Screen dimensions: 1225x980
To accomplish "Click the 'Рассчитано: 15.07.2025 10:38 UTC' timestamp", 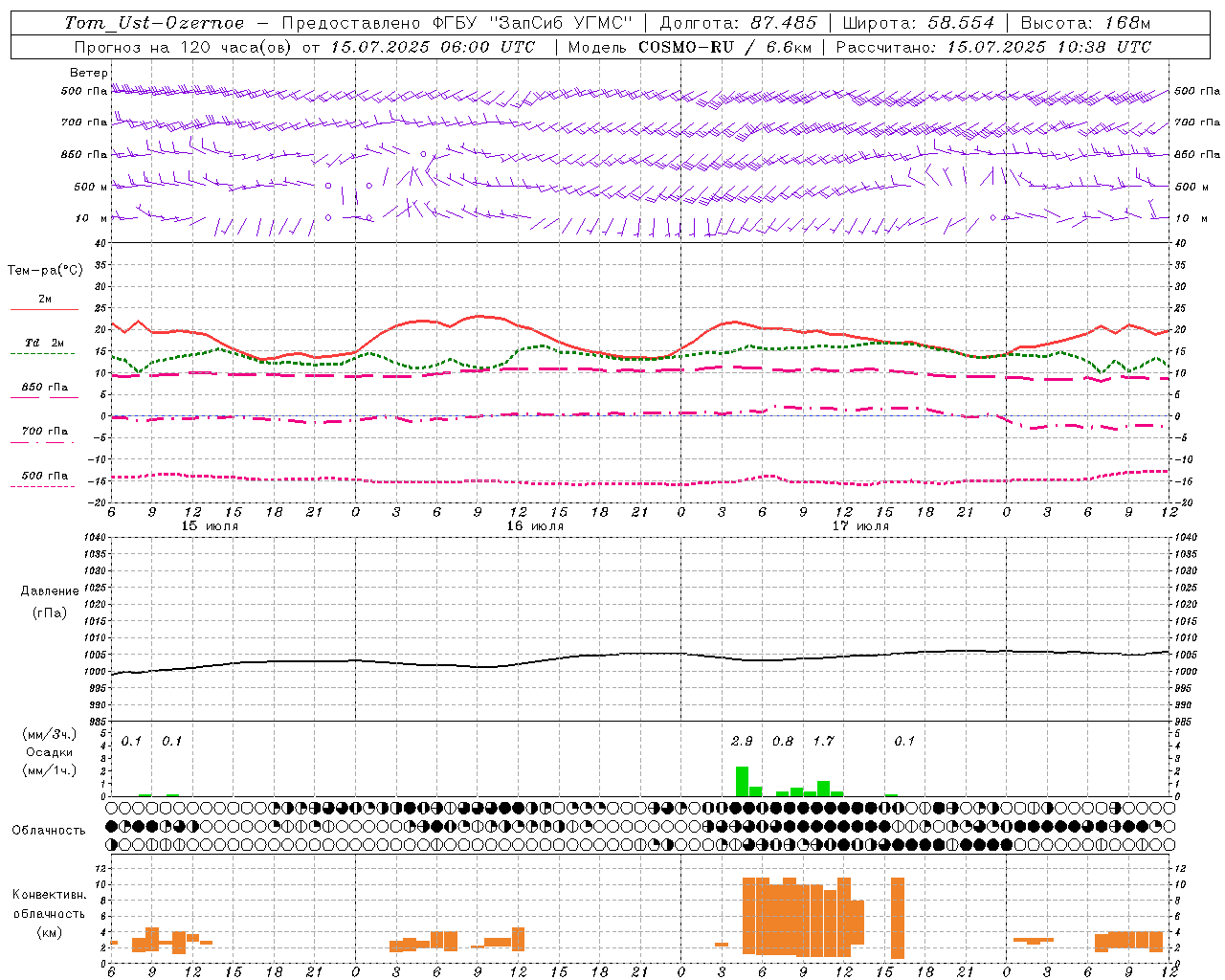I will coord(993,47).
